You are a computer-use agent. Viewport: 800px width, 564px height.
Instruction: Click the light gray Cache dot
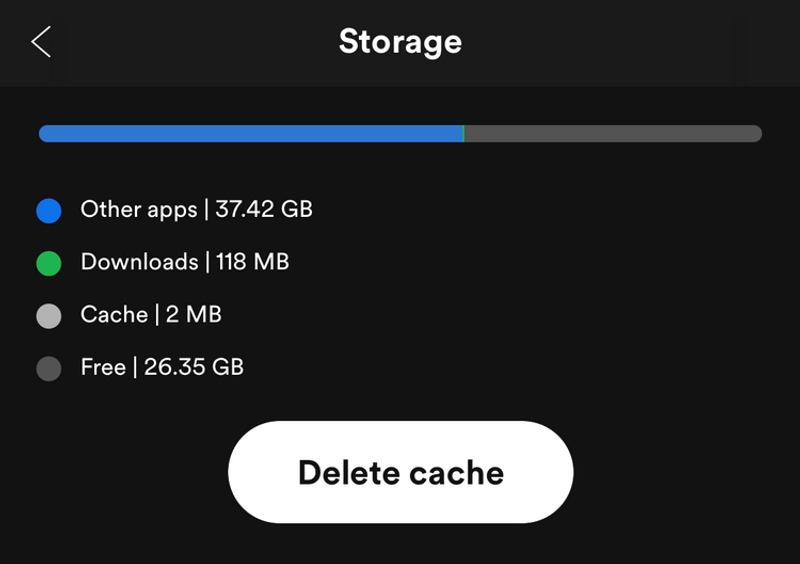point(49,316)
